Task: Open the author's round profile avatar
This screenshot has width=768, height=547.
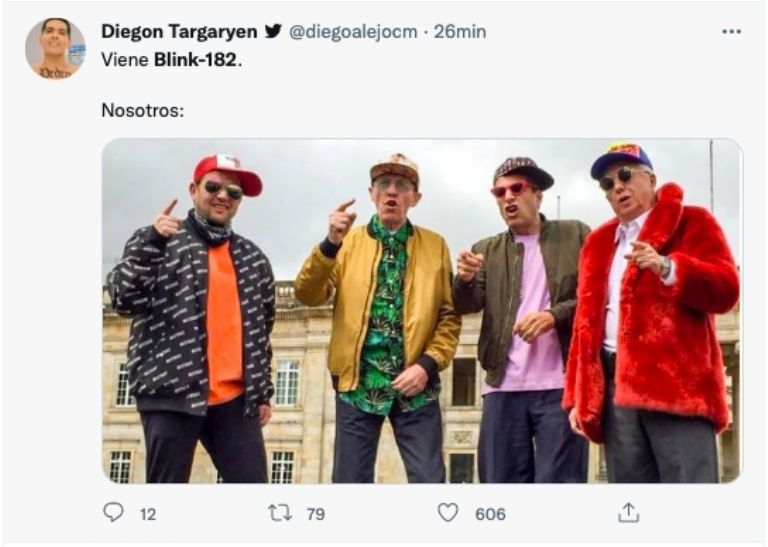Action: (x=55, y=48)
